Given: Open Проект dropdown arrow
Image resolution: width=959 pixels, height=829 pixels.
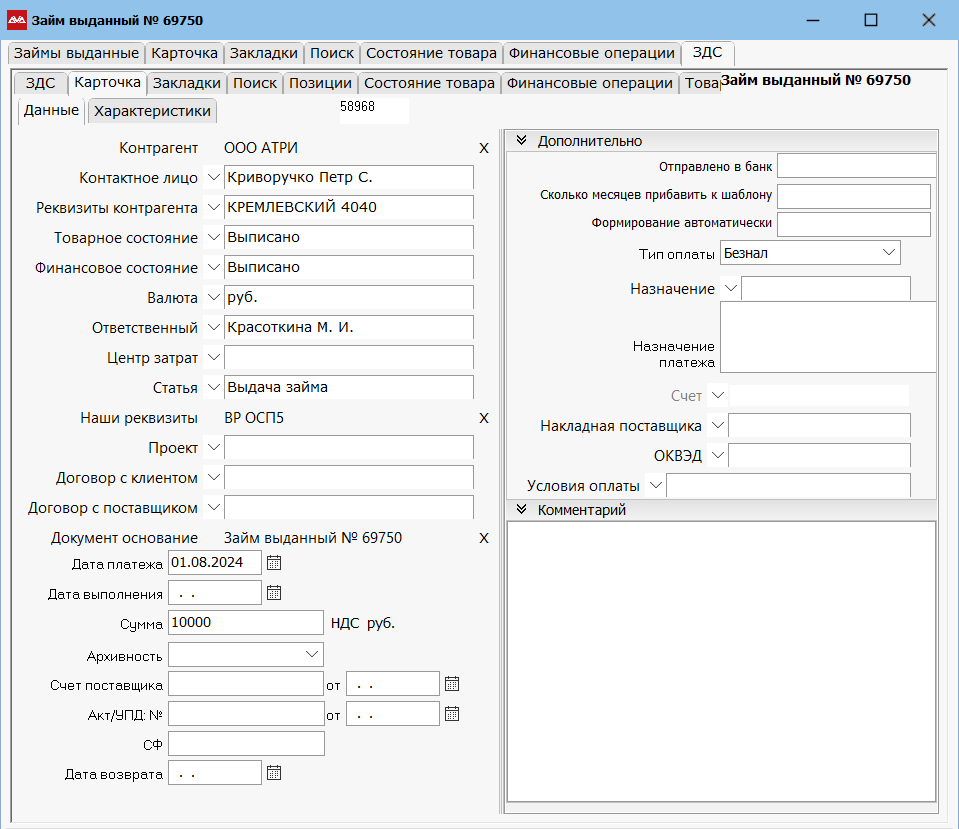Looking at the screenshot, I should 213,447.
